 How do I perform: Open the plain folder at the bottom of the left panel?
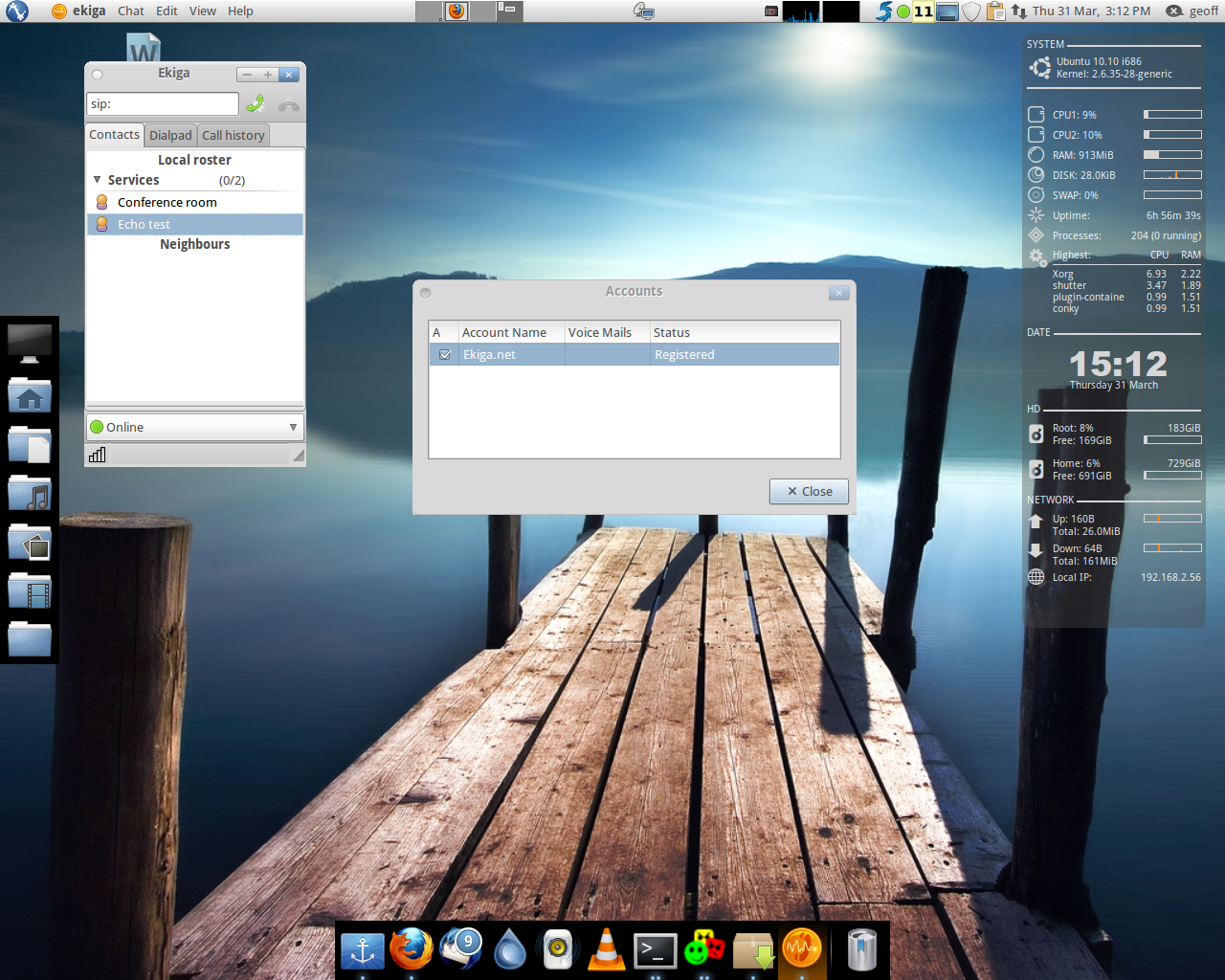coord(30,638)
